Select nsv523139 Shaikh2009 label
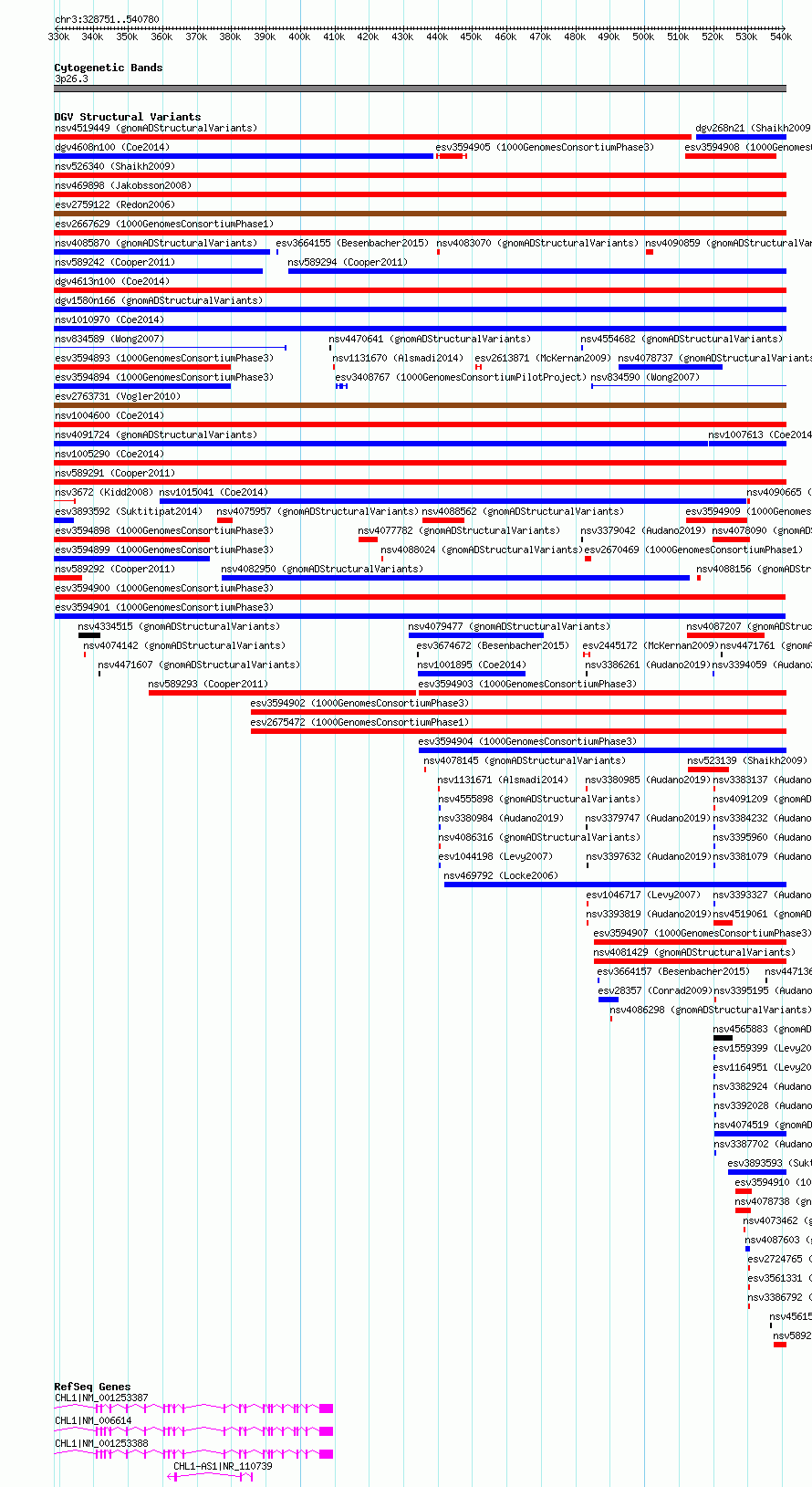Image resolution: width=812 pixels, height=1487 pixels. [748, 761]
